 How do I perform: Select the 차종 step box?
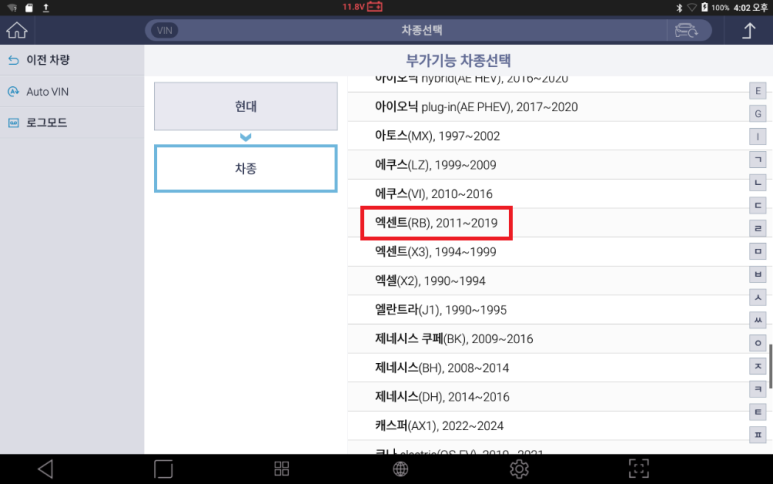[246, 169]
